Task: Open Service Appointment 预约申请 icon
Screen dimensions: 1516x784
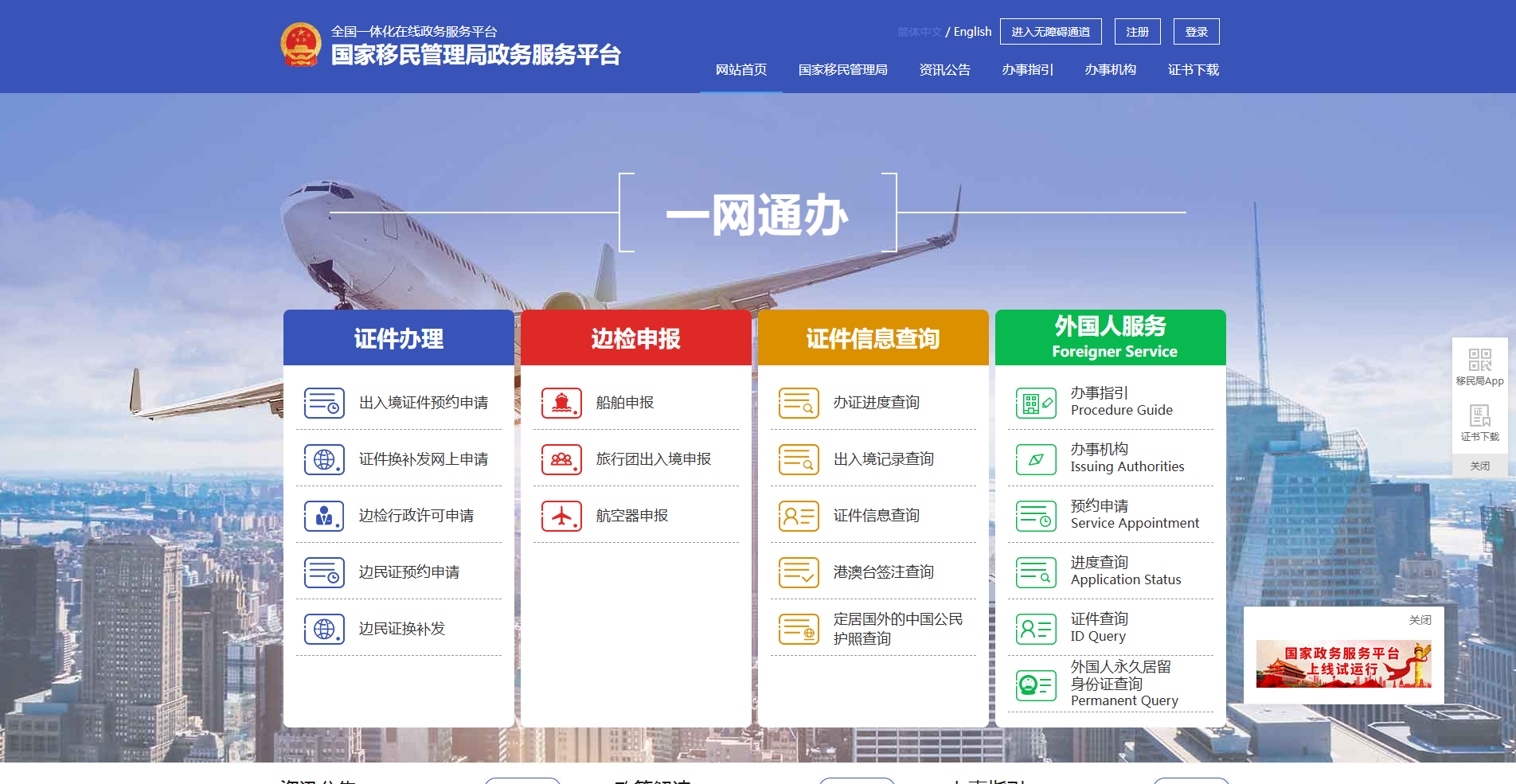Action: pyautogui.click(x=1035, y=515)
